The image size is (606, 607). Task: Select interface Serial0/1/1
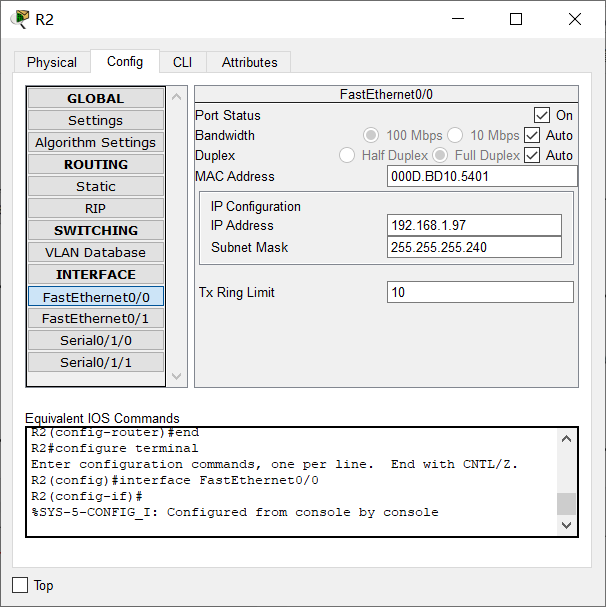[x=96, y=362]
